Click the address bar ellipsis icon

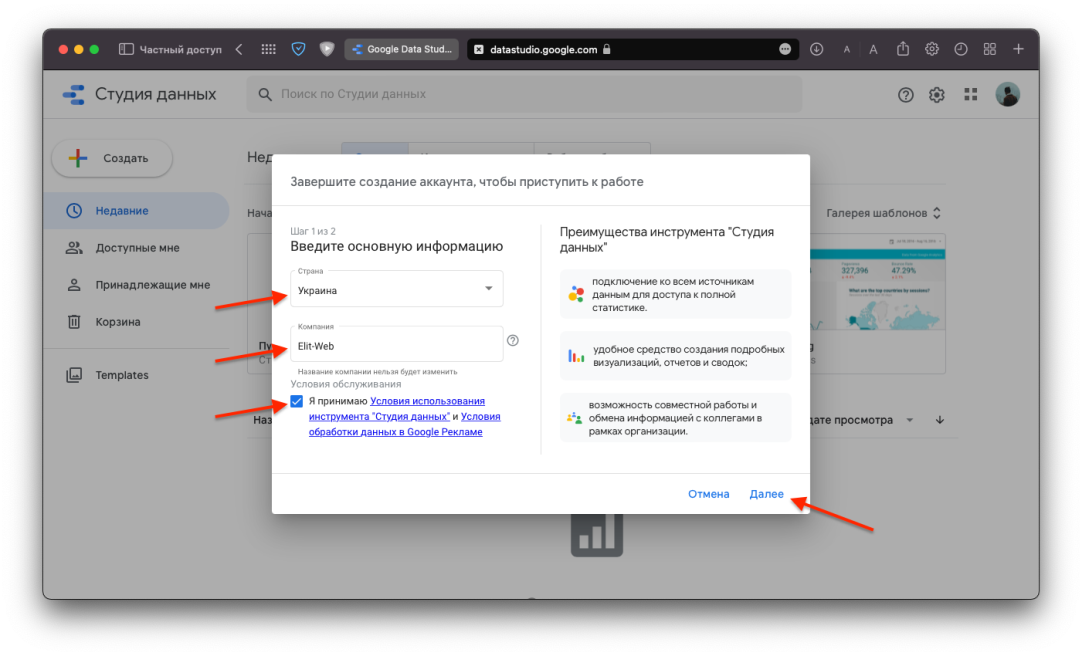coord(785,49)
